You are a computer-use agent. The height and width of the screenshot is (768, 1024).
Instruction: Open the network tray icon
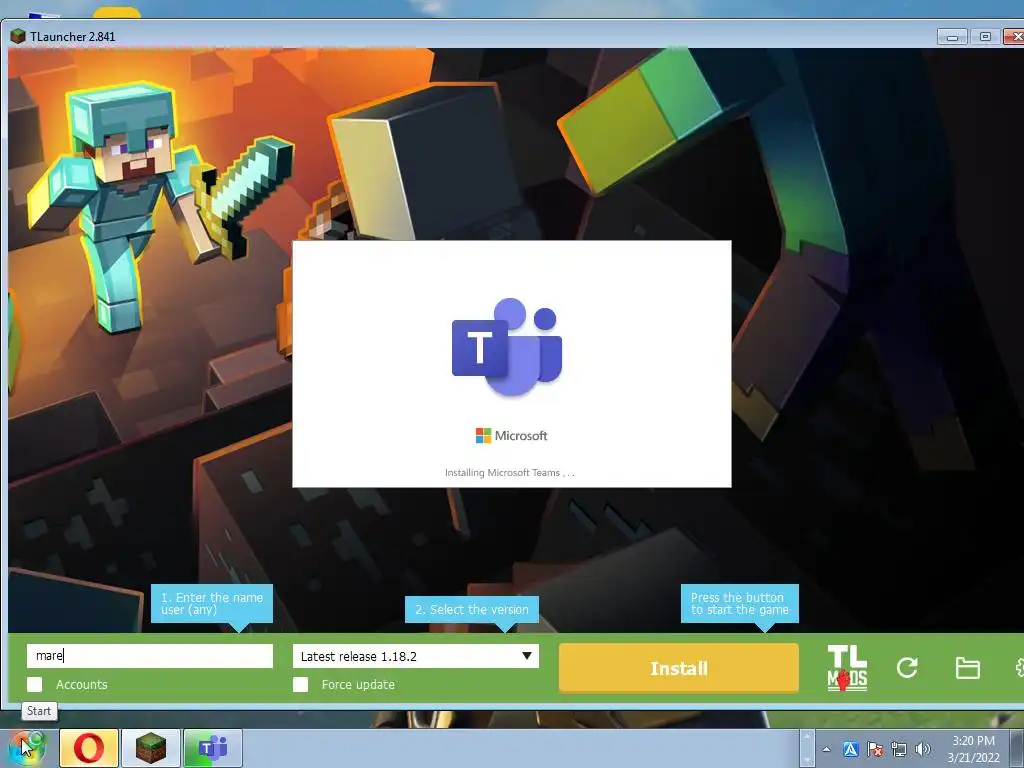pos(899,749)
